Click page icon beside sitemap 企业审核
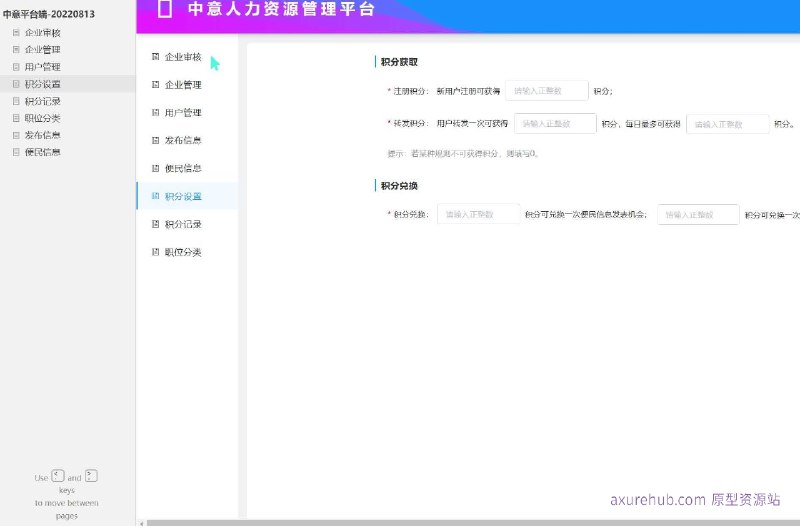Image resolution: width=800 pixels, height=526 pixels. [16, 33]
